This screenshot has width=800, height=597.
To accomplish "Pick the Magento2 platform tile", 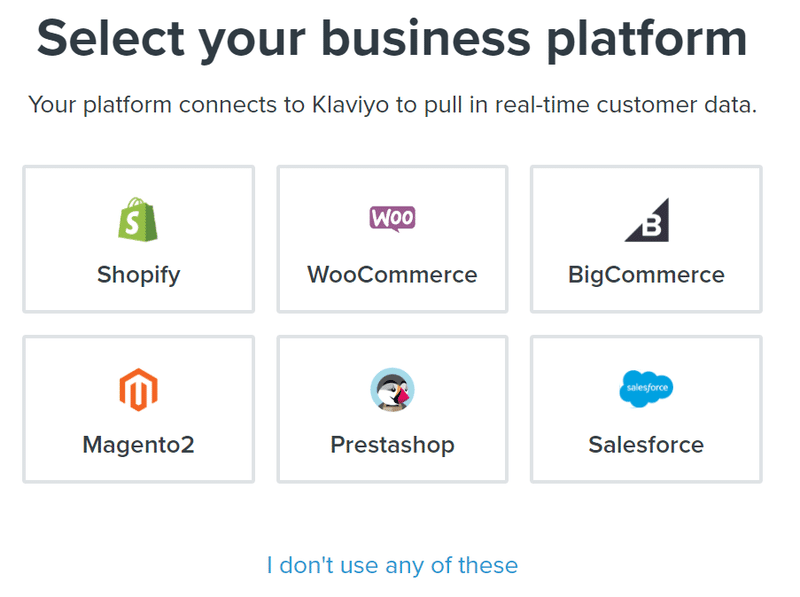I will [x=138, y=409].
